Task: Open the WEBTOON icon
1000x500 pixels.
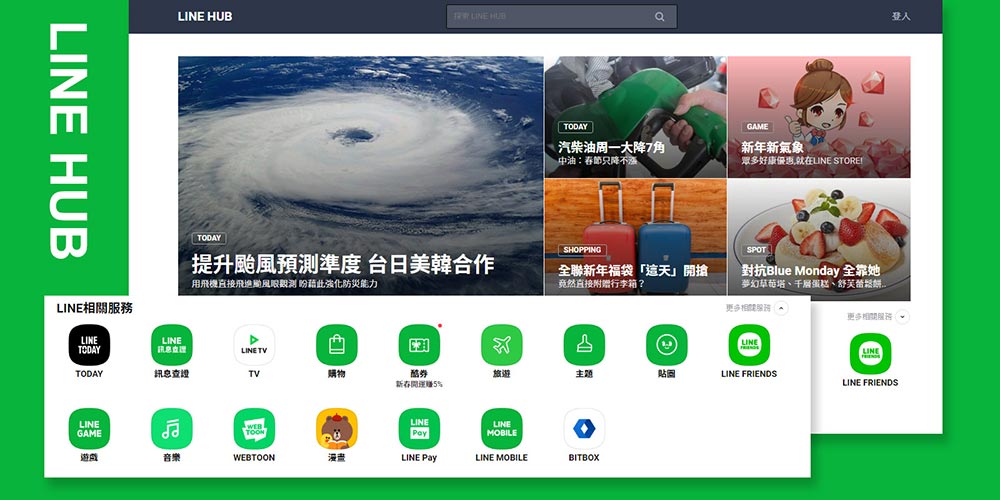Action: click(x=254, y=429)
